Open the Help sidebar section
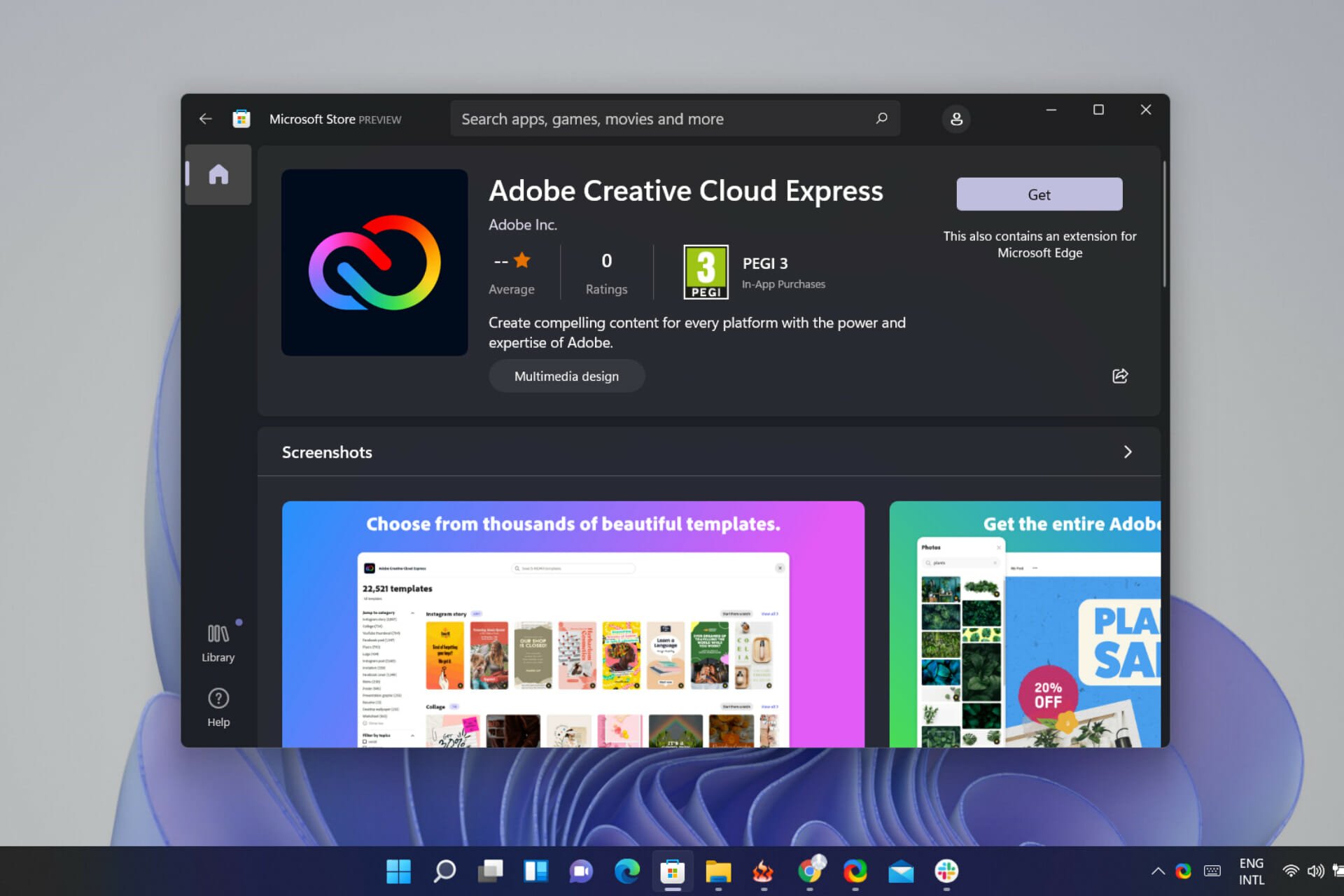 [x=218, y=708]
